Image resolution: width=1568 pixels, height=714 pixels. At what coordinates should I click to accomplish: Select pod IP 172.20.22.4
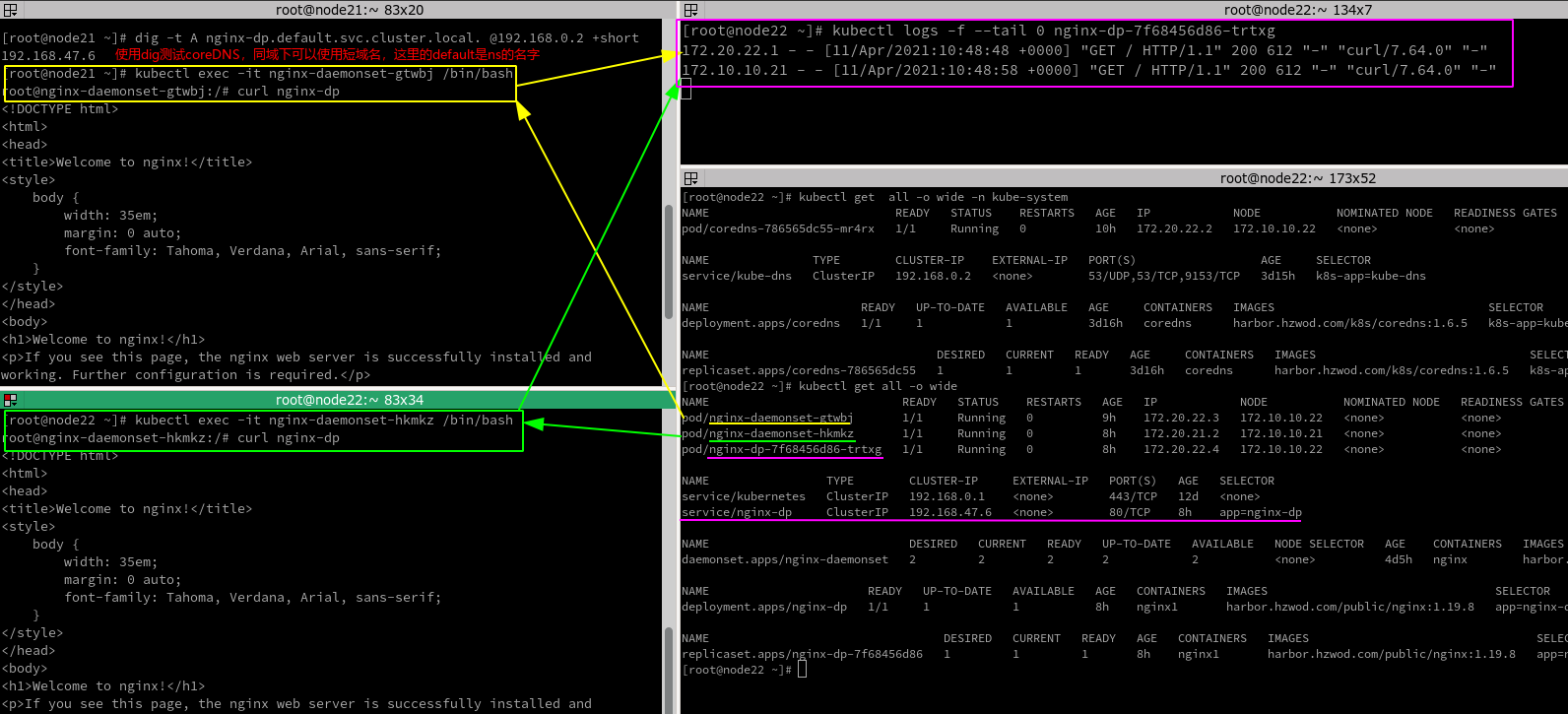coord(1181,449)
